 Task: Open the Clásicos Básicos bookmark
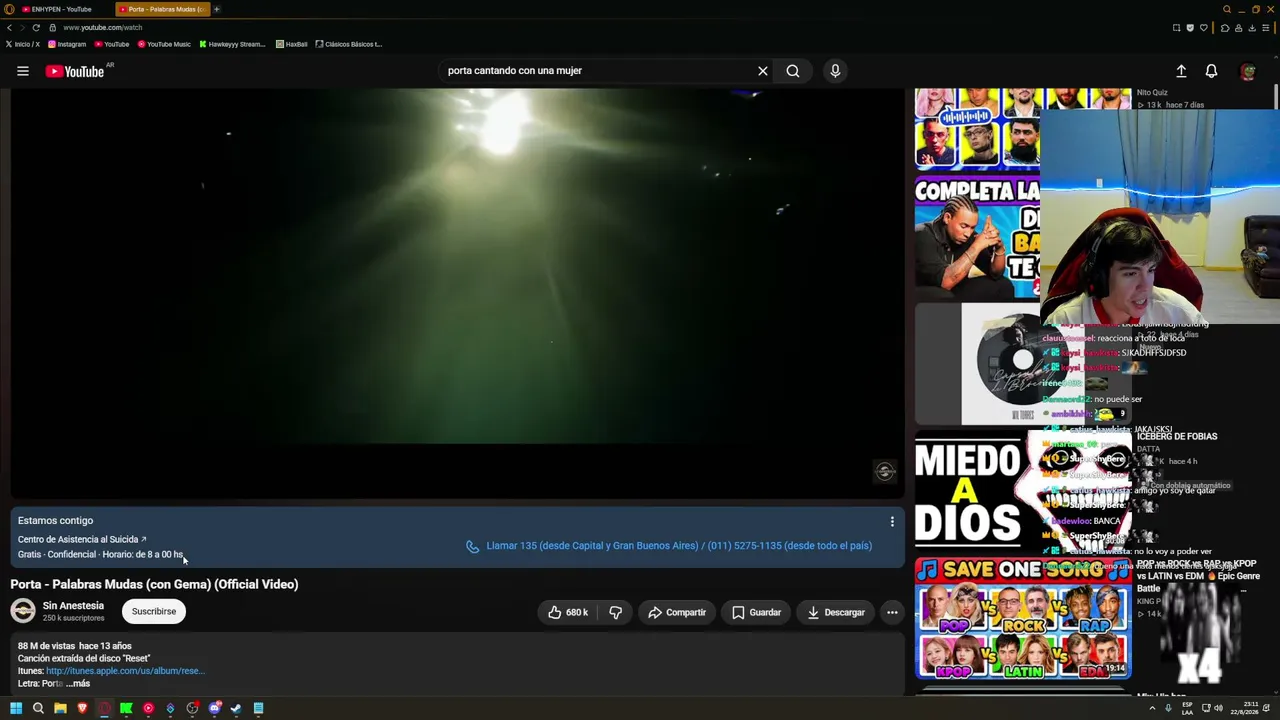tap(349, 44)
